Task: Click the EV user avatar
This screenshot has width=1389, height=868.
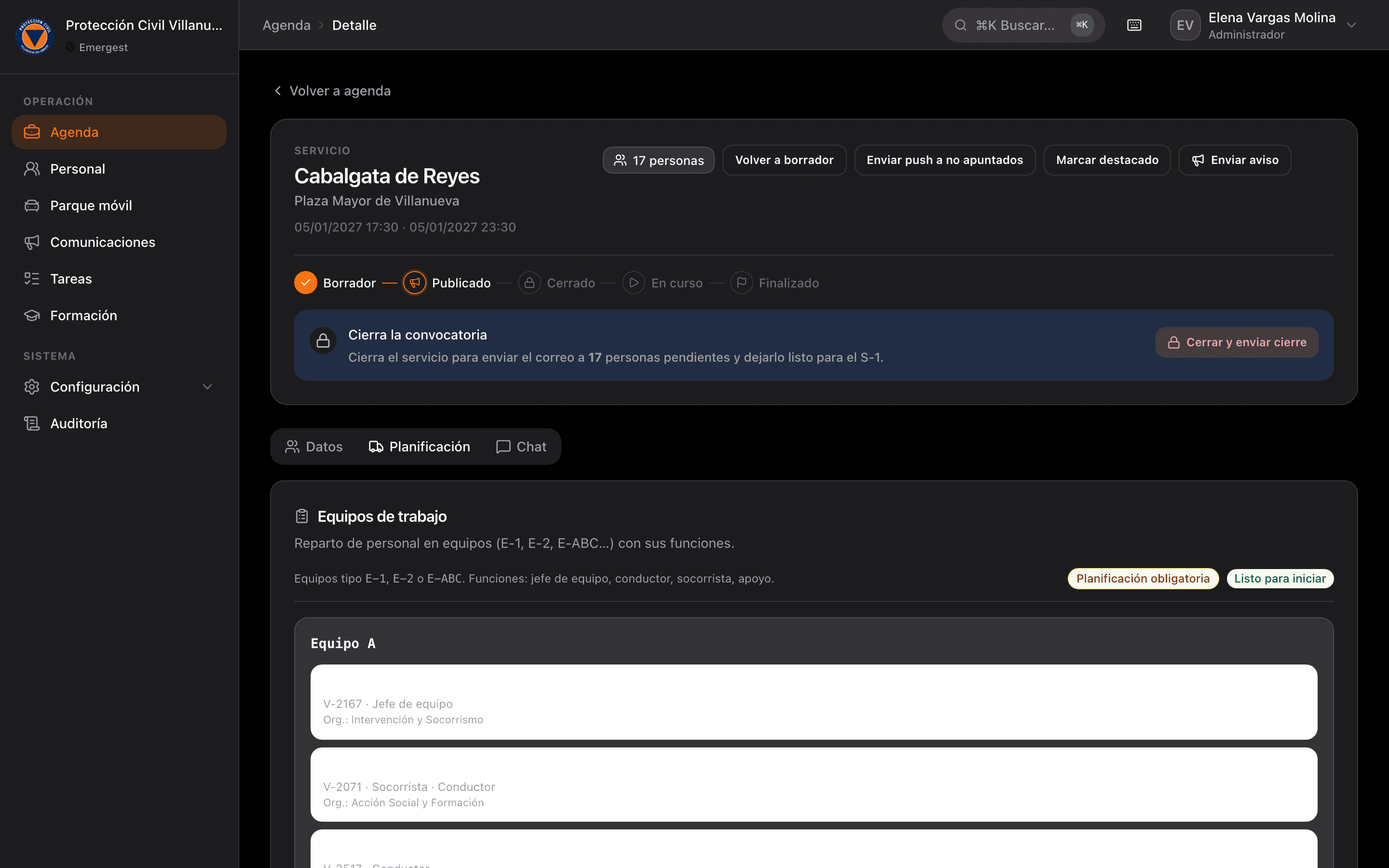Action: 1185,25
